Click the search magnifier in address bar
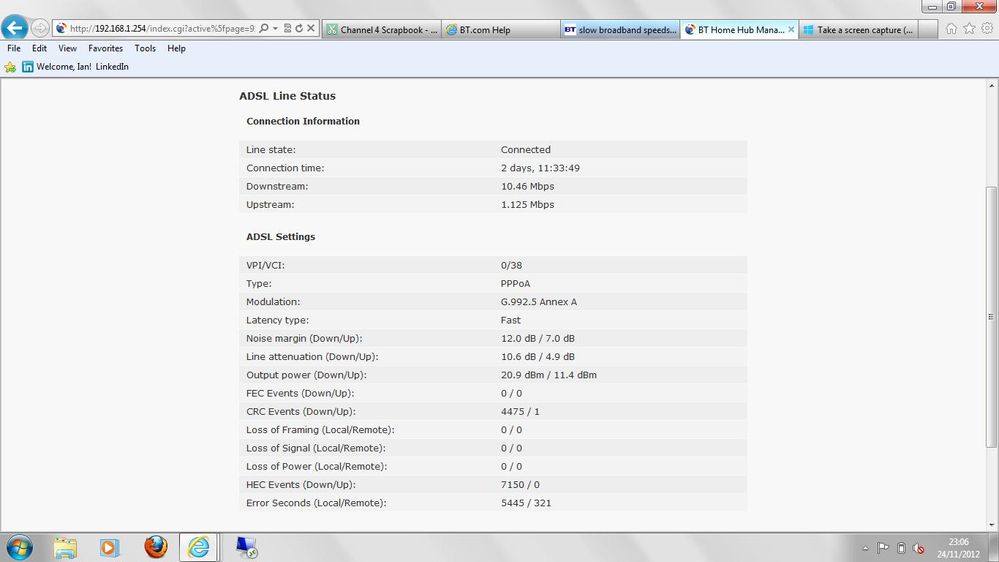 [264, 29]
